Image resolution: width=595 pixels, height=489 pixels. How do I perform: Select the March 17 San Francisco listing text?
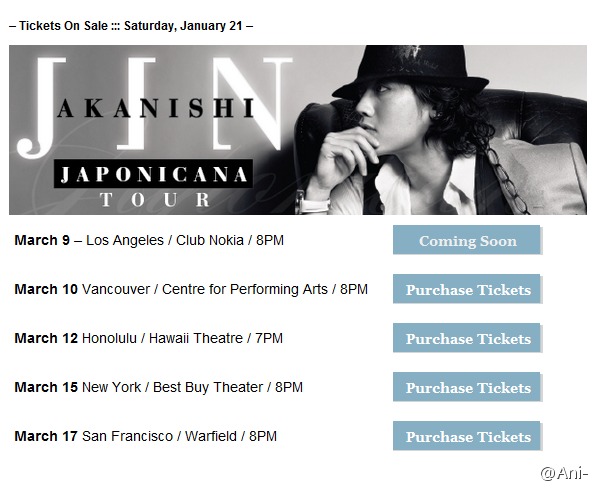point(145,436)
